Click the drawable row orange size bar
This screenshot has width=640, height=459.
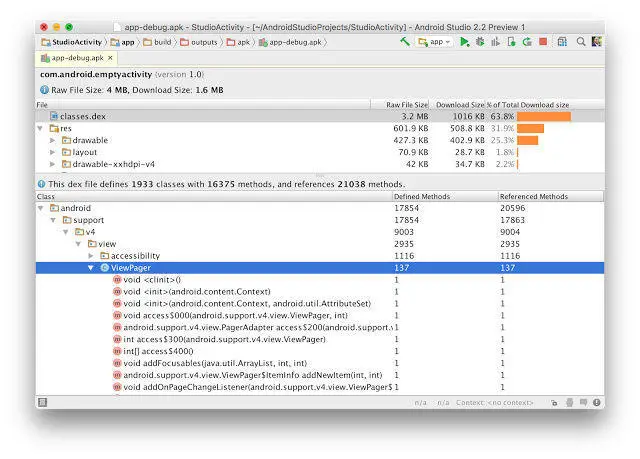pos(527,140)
